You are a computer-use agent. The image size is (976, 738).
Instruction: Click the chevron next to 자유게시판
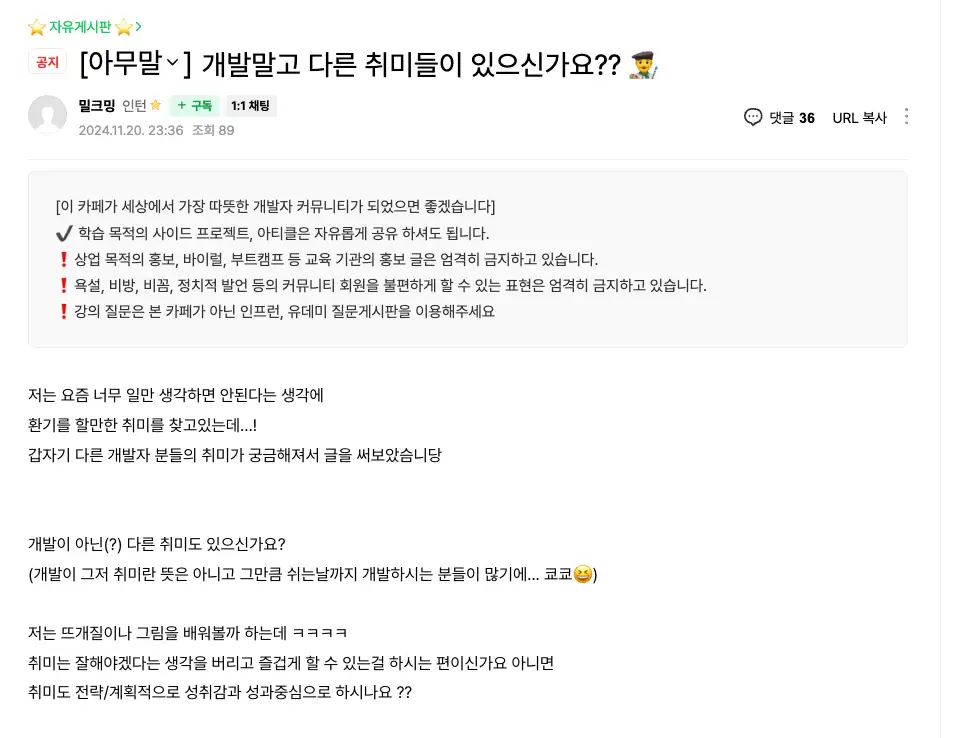pos(138,27)
